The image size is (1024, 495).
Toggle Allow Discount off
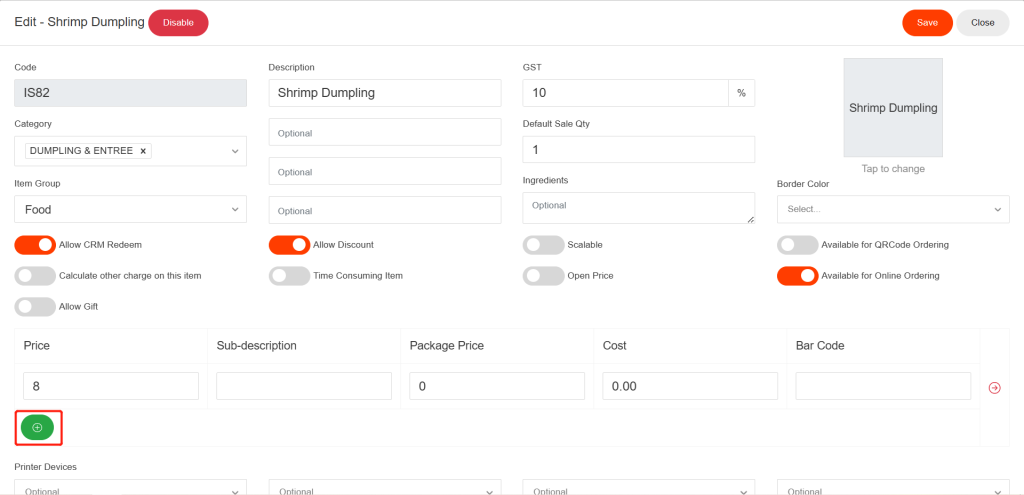(289, 245)
